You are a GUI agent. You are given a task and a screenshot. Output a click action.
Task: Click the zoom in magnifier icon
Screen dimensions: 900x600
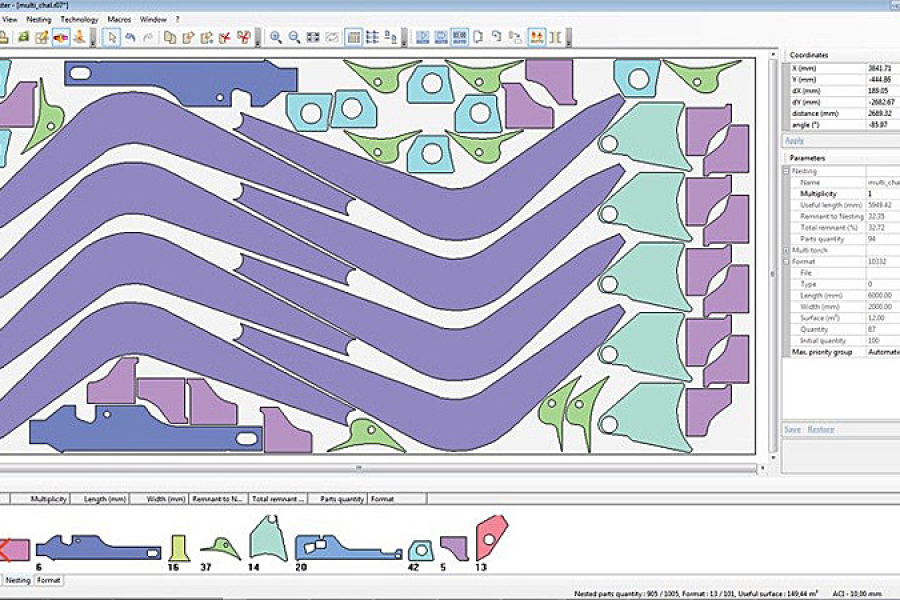[276, 37]
